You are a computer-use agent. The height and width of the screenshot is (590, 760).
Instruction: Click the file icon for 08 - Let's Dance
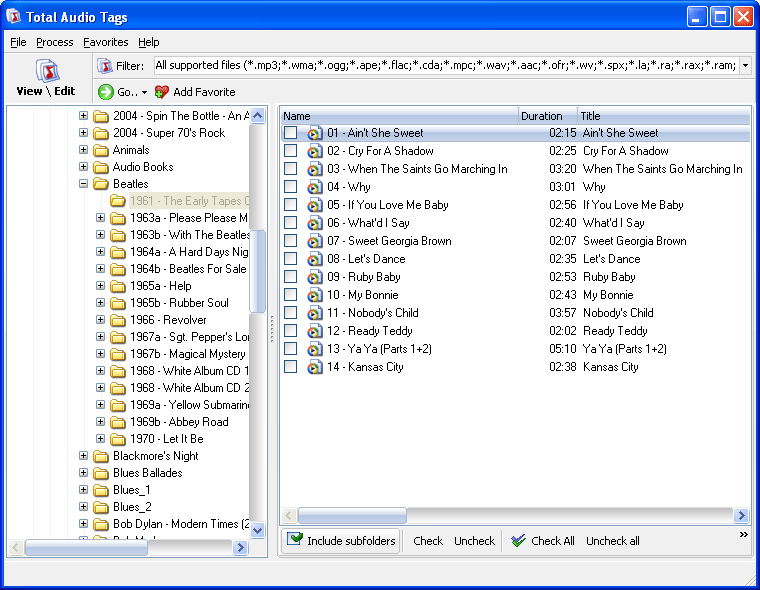click(314, 259)
